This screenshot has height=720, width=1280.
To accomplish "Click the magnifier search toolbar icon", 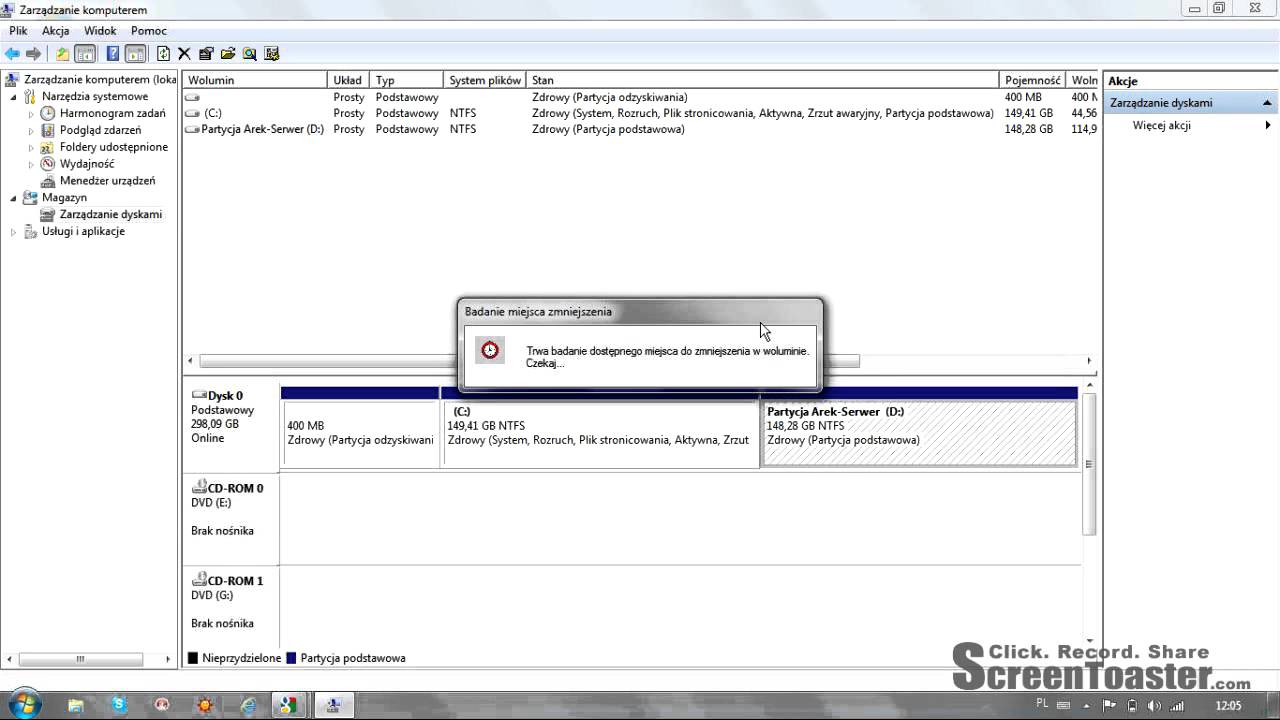I will (250, 54).
